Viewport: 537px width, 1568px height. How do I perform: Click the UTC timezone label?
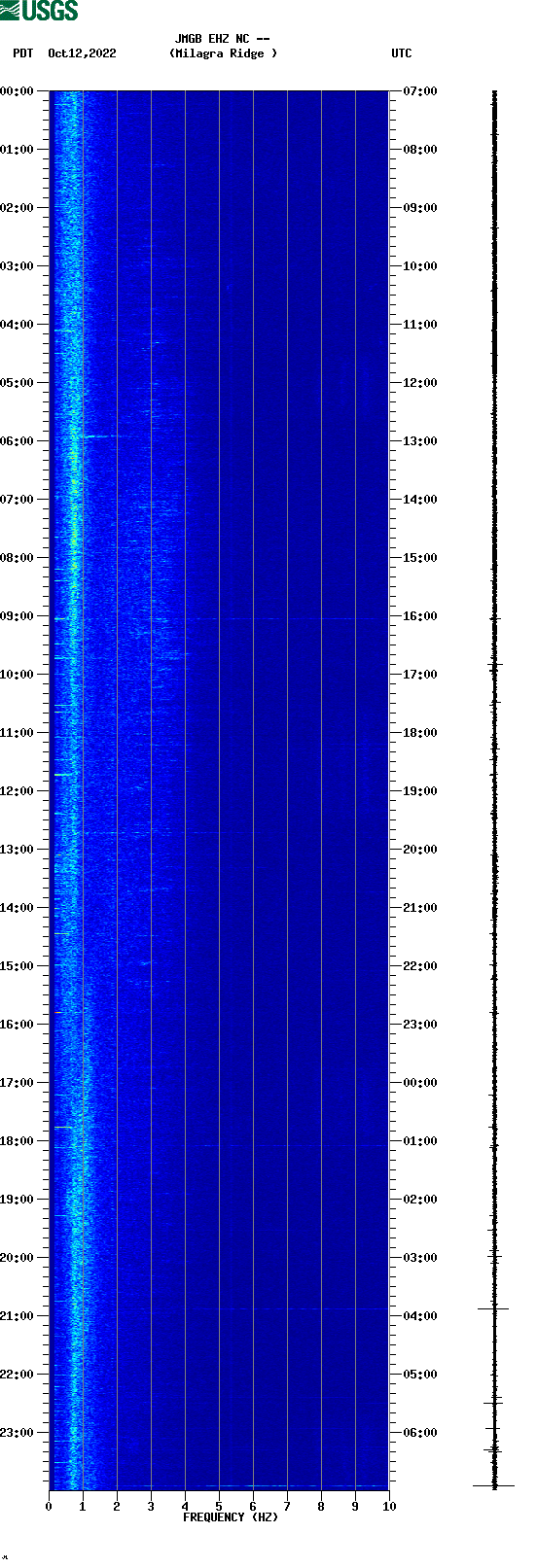pos(402,53)
